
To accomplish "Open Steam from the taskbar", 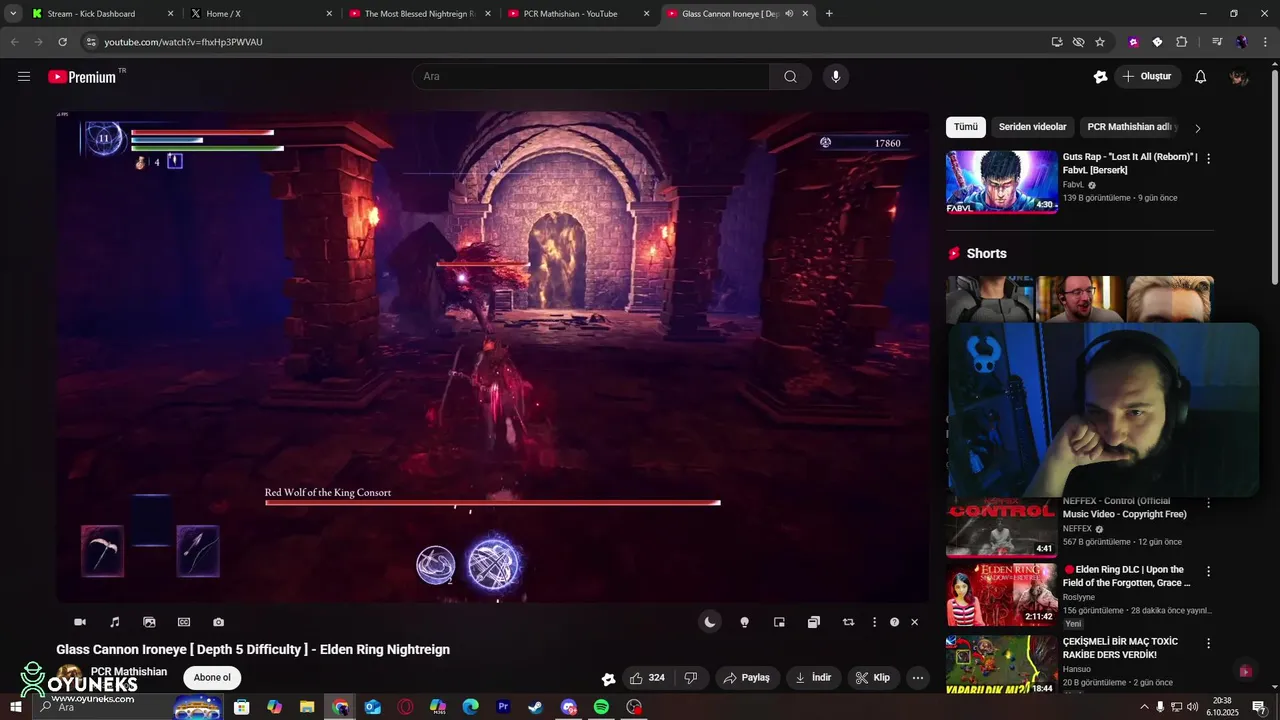I will coord(536,707).
